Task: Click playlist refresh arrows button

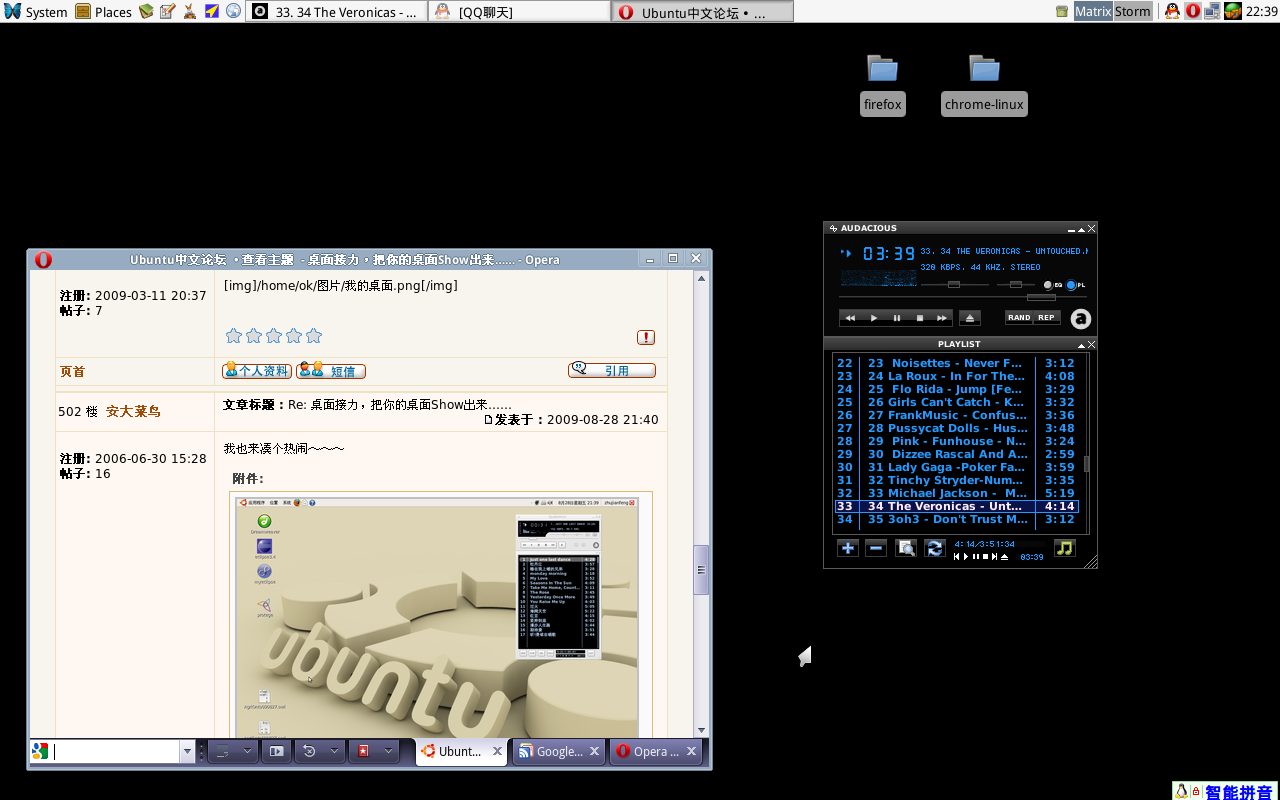Action: pyautogui.click(x=935, y=548)
